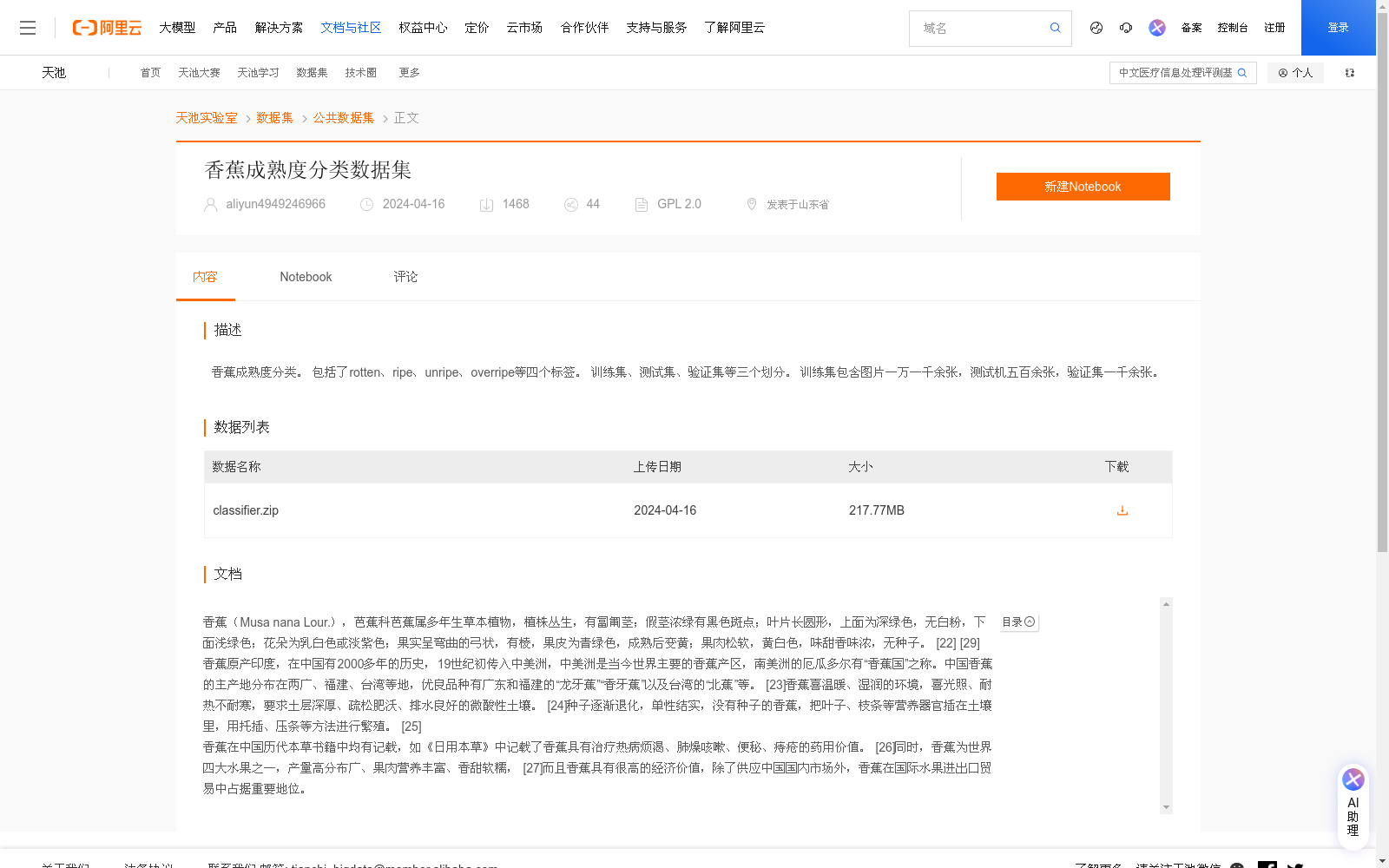The image size is (1389, 868).
Task: Click the author name aliyun4949246966
Action: pos(275,204)
